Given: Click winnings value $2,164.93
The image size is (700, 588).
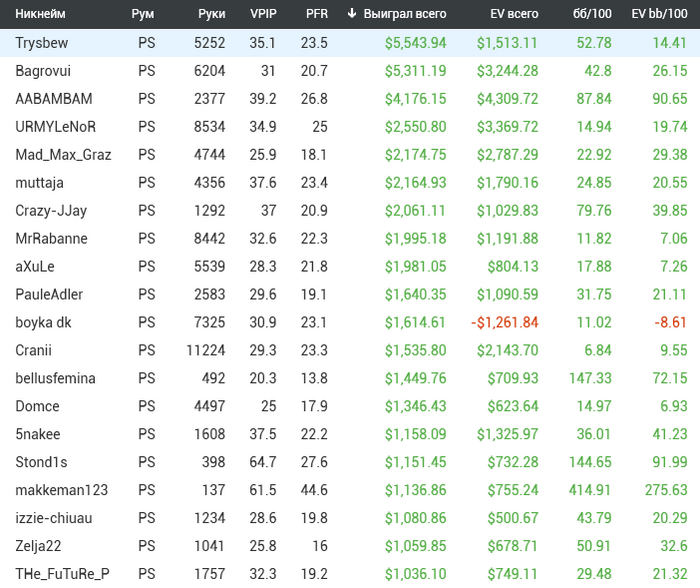Looking at the screenshot, I should click(416, 183).
